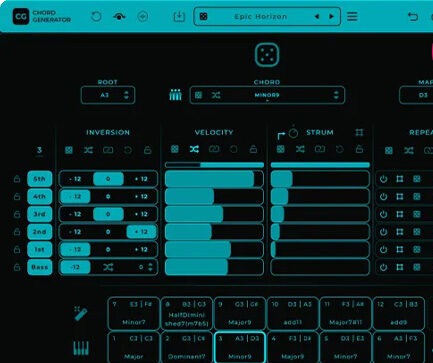Click the pencil edit icon beside pads
Screen dimensions: 433x363
[80, 313]
